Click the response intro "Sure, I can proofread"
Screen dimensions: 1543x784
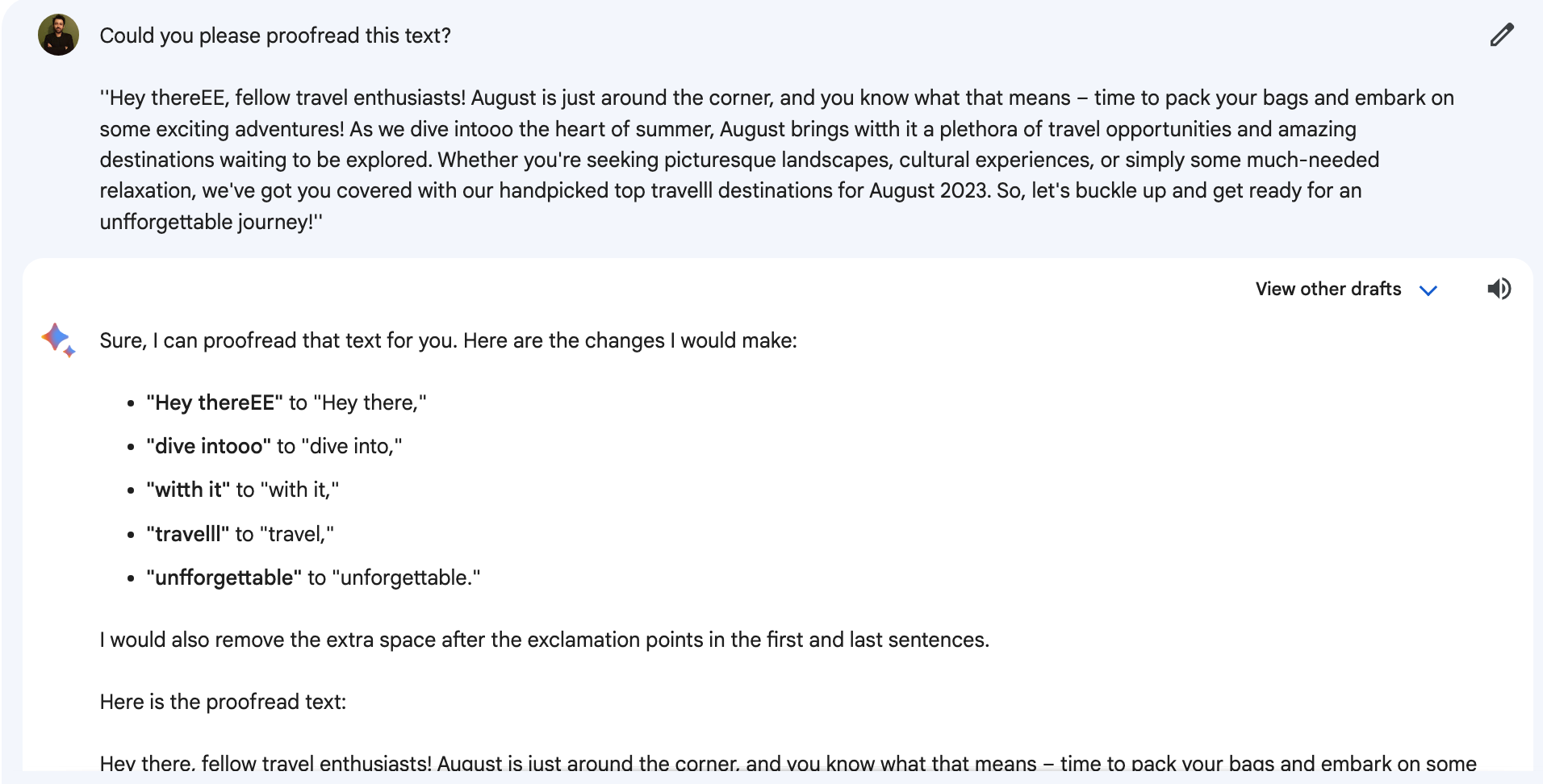[448, 340]
